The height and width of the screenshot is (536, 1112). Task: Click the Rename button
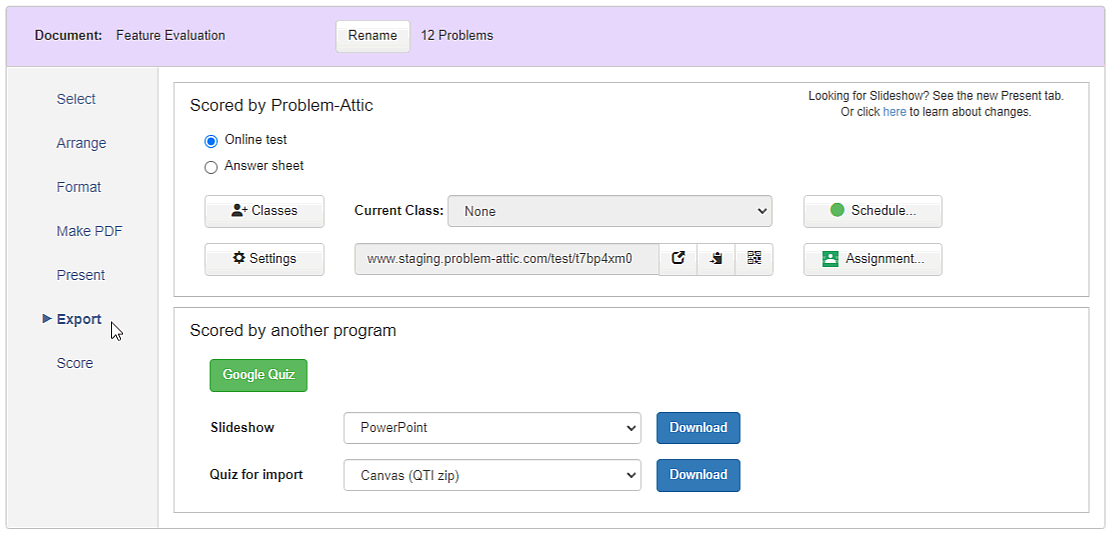[373, 35]
